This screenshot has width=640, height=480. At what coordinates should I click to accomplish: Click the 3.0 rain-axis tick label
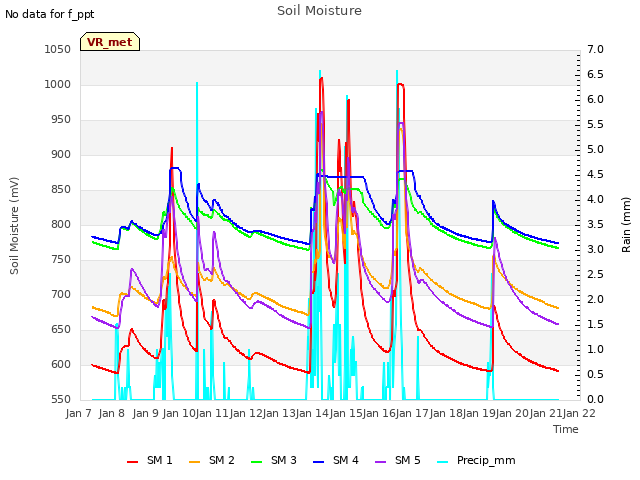click(x=596, y=249)
